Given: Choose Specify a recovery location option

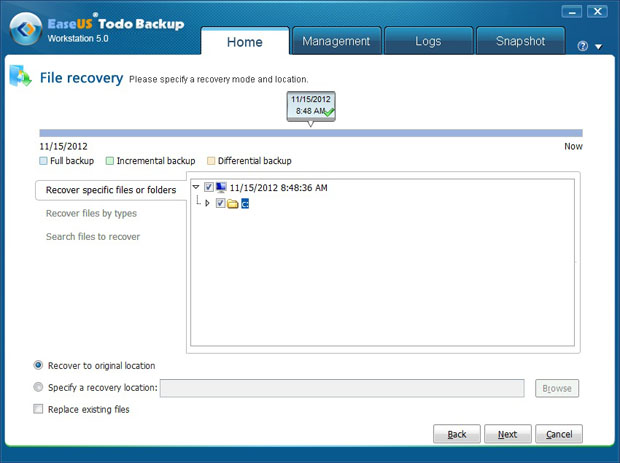Looking at the screenshot, I should (39, 387).
